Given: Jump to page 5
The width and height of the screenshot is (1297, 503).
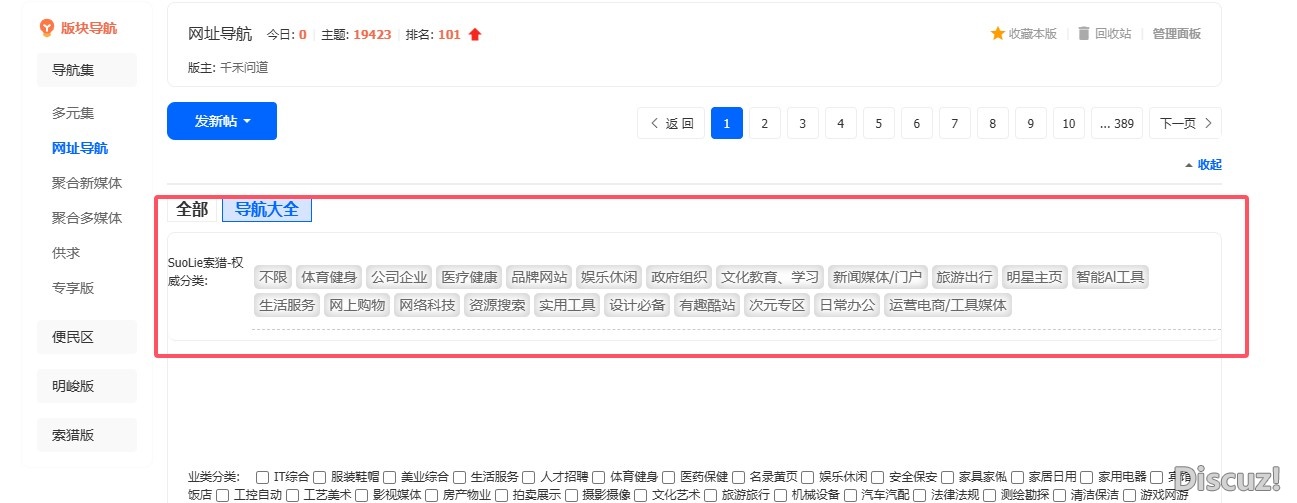Looking at the screenshot, I should pos(879,123).
